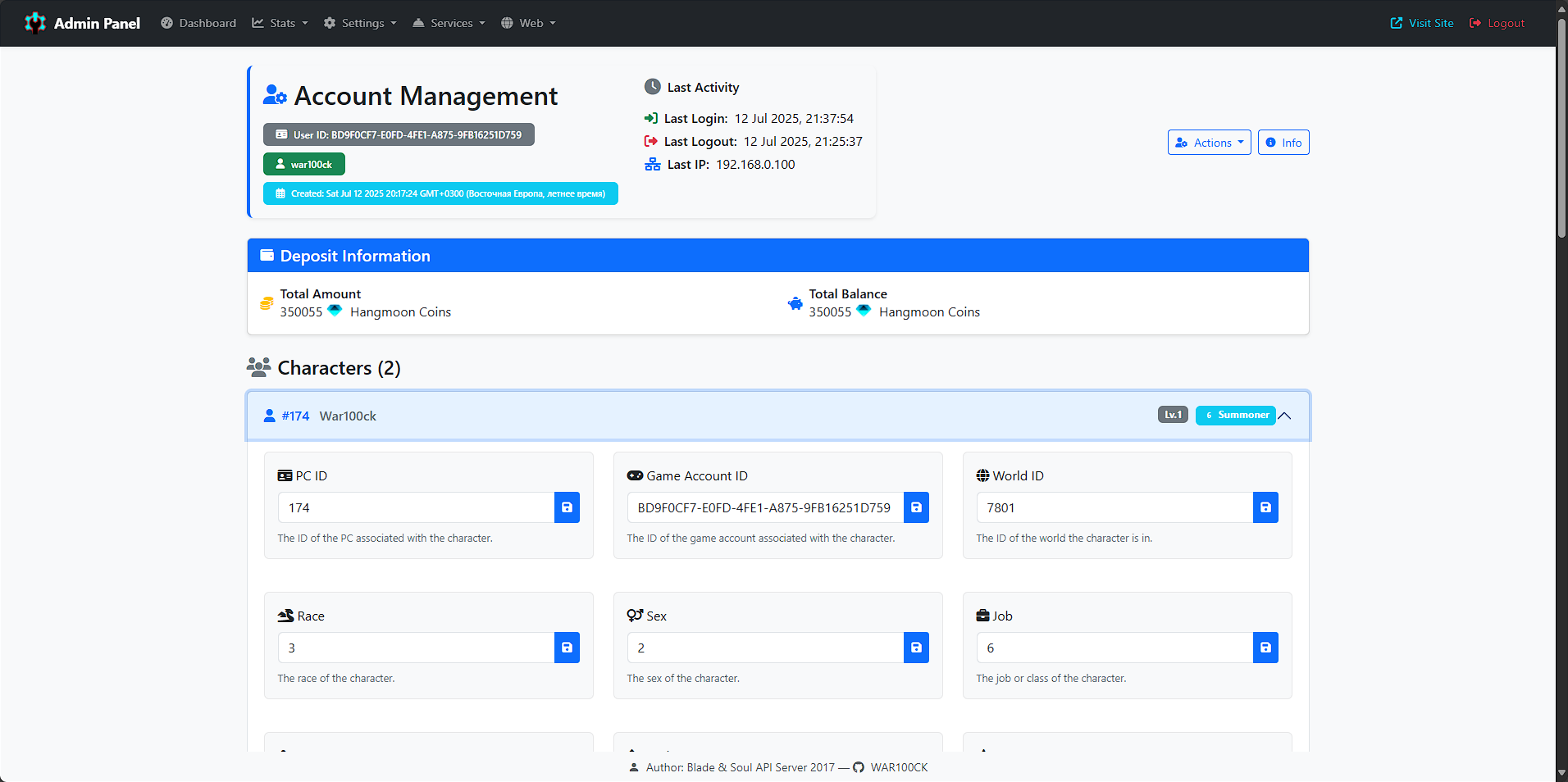Click the ID card icon beside PC ID
Image resolution: width=1568 pixels, height=782 pixels.
tap(285, 475)
